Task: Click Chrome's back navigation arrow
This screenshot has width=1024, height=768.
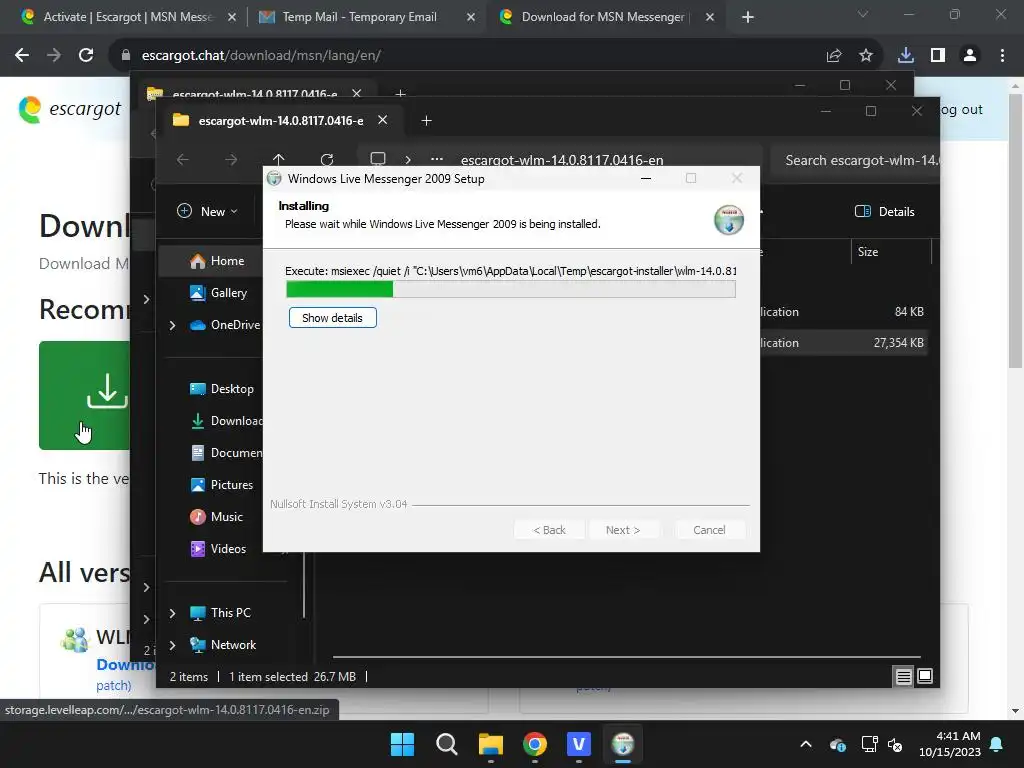Action: [22, 56]
